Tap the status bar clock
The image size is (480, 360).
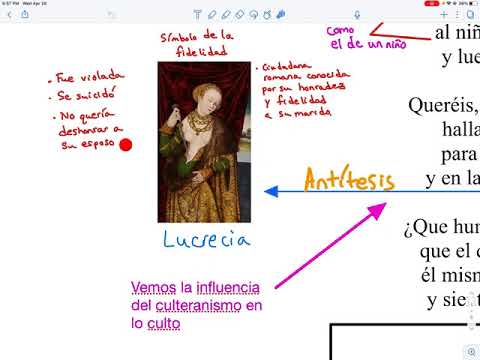click(10, 3)
